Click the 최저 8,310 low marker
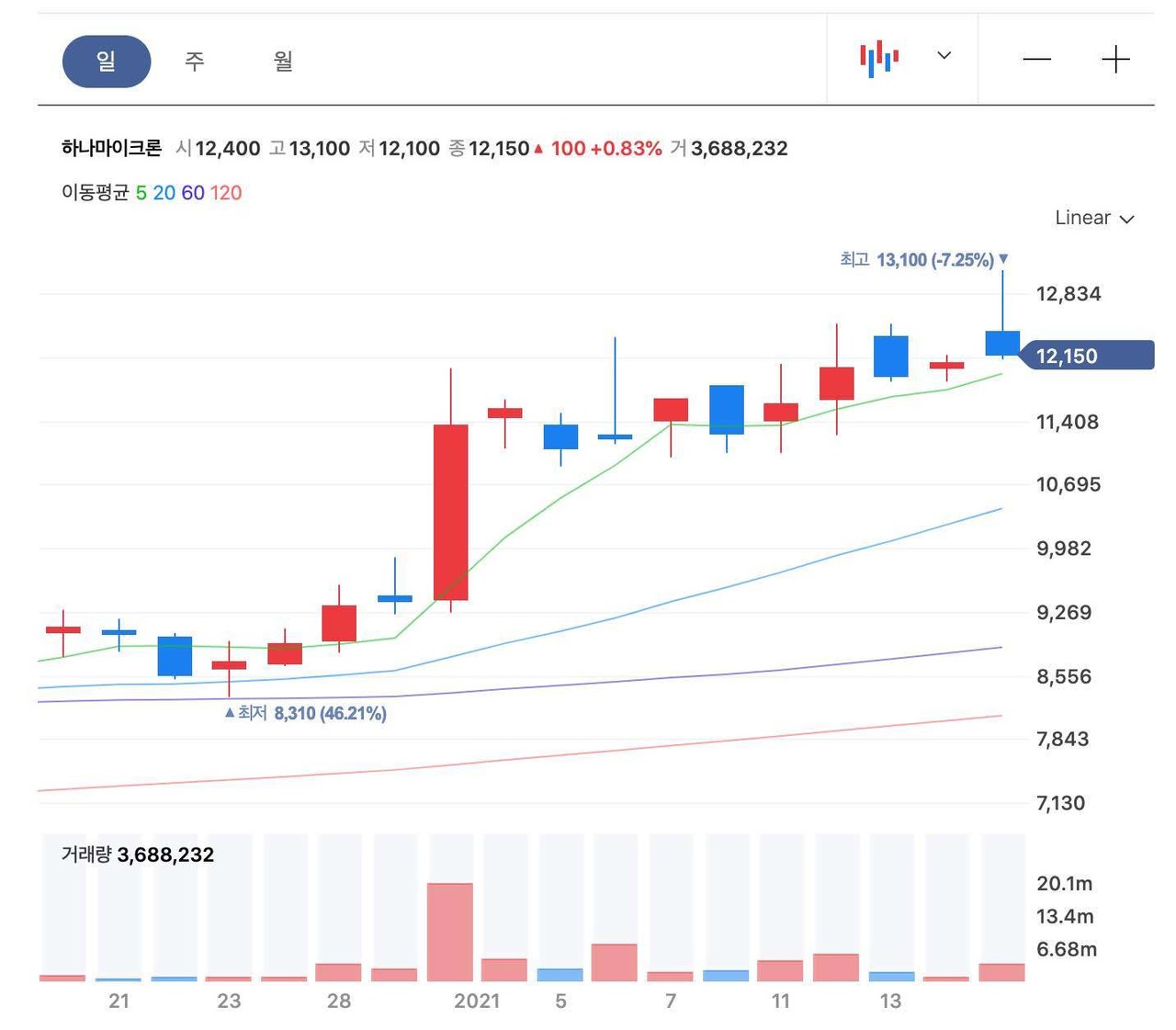 point(306,713)
